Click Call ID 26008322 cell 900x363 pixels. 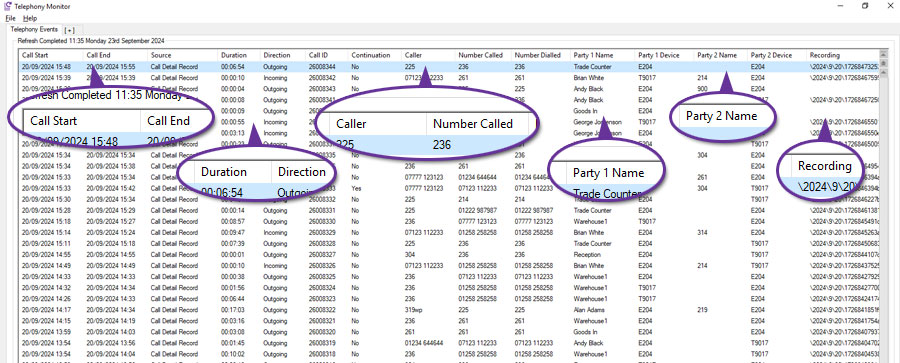pyautogui.click(x=322, y=310)
